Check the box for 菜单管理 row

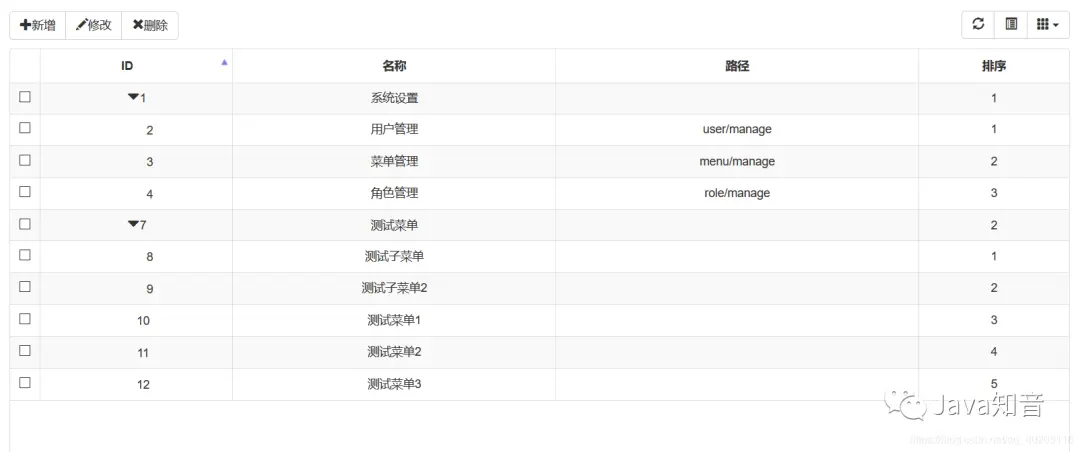click(25, 160)
